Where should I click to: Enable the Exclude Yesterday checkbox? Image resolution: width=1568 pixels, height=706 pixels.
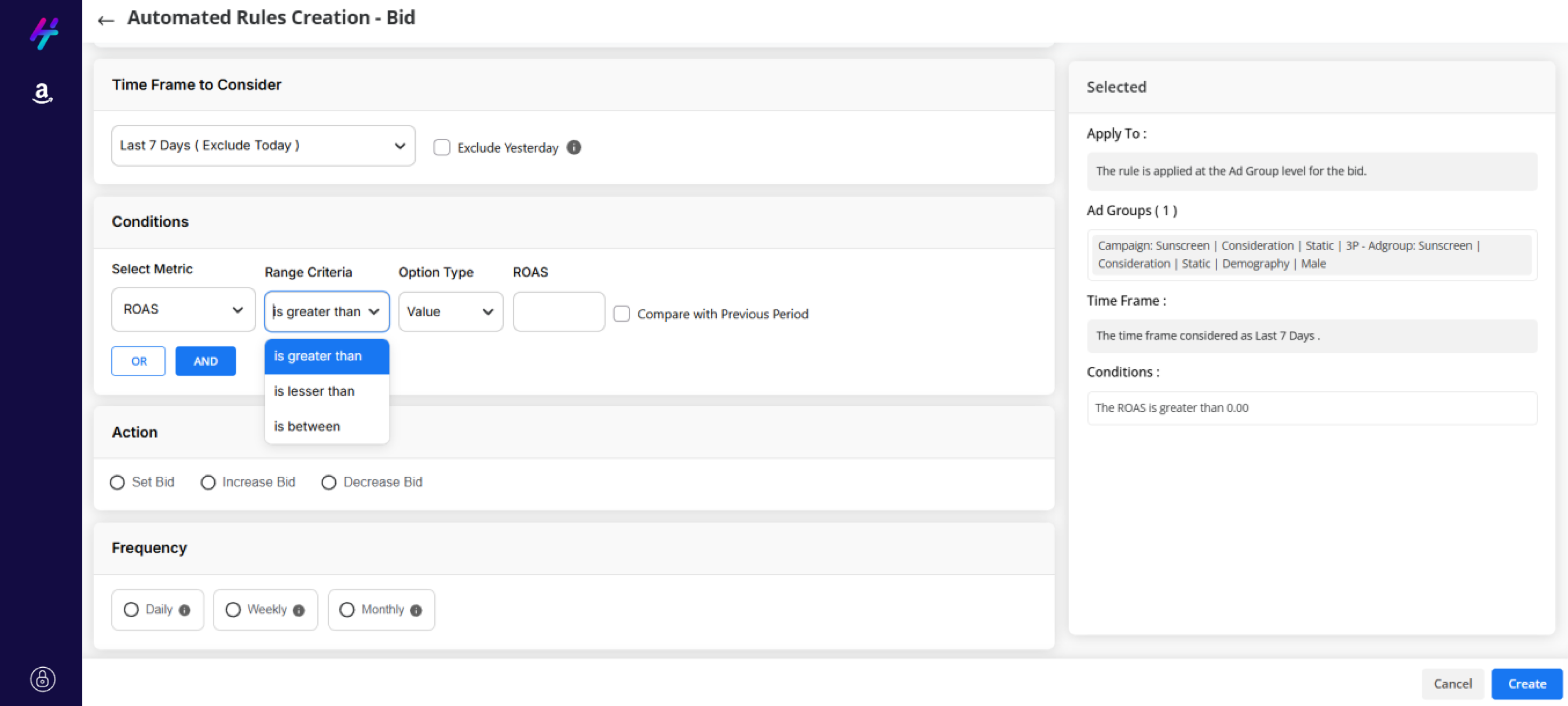pos(441,147)
